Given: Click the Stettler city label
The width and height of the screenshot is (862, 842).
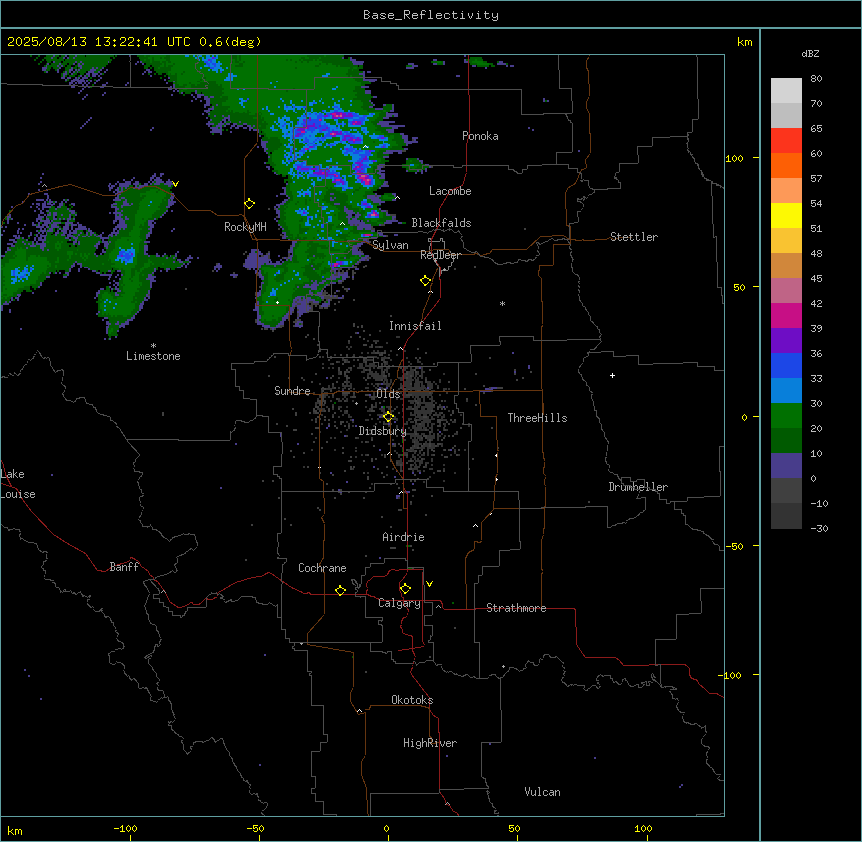Looking at the screenshot, I should (x=634, y=237).
